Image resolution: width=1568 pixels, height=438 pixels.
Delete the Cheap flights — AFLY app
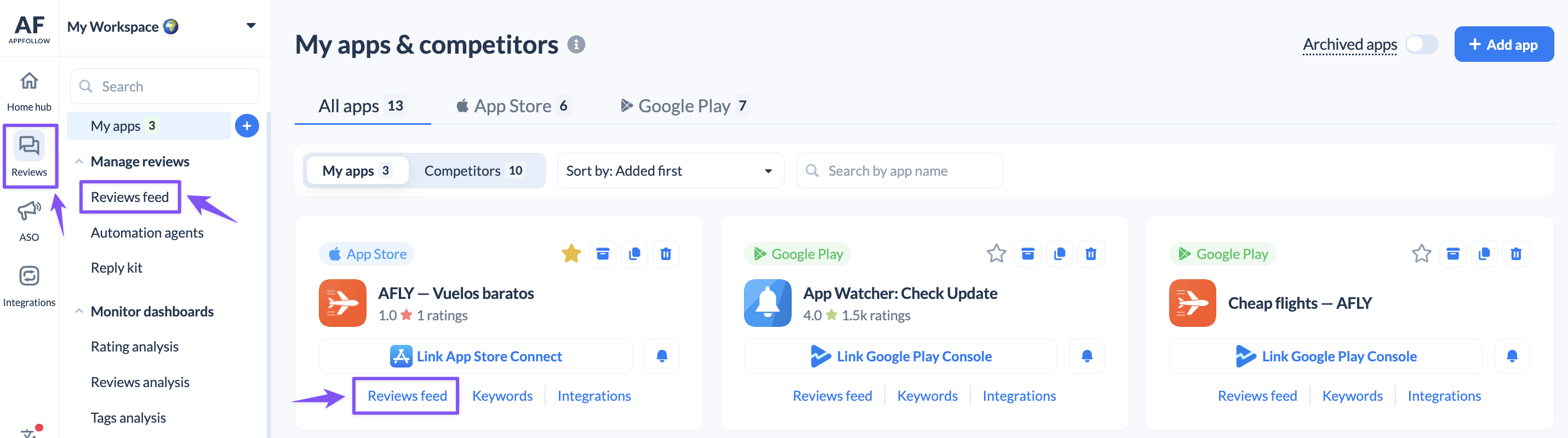pyautogui.click(x=1515, y=253)
